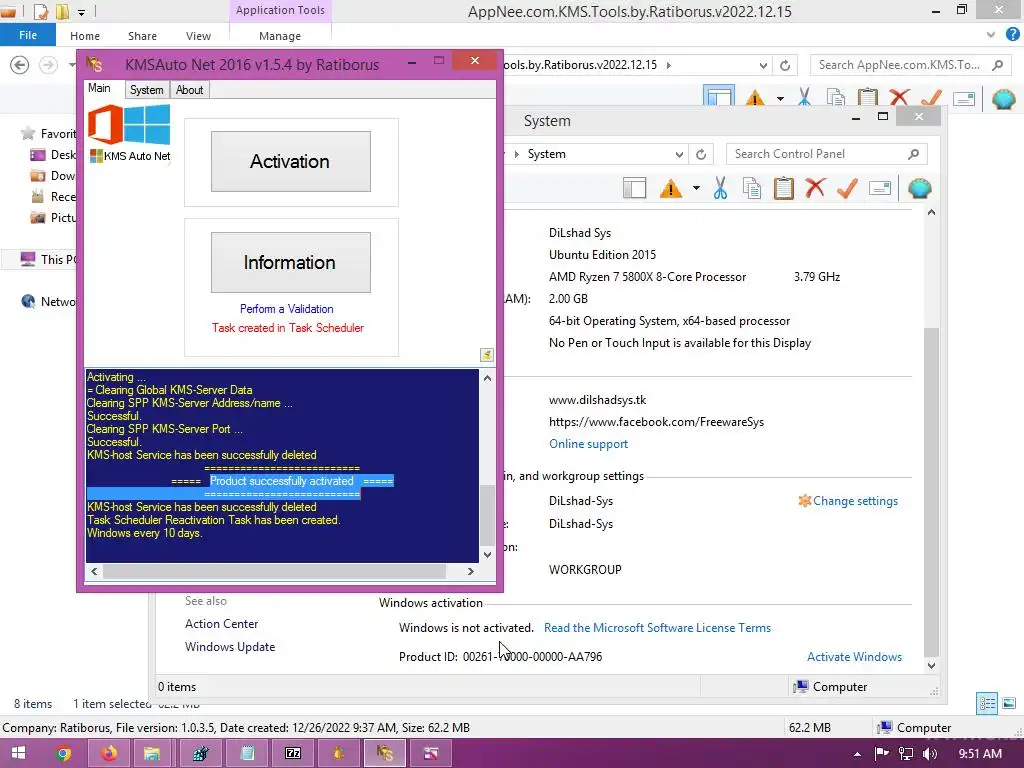Click the warning triangle icon in Explorer toolbar
The image size is (1024, 768).
(754, 98)
